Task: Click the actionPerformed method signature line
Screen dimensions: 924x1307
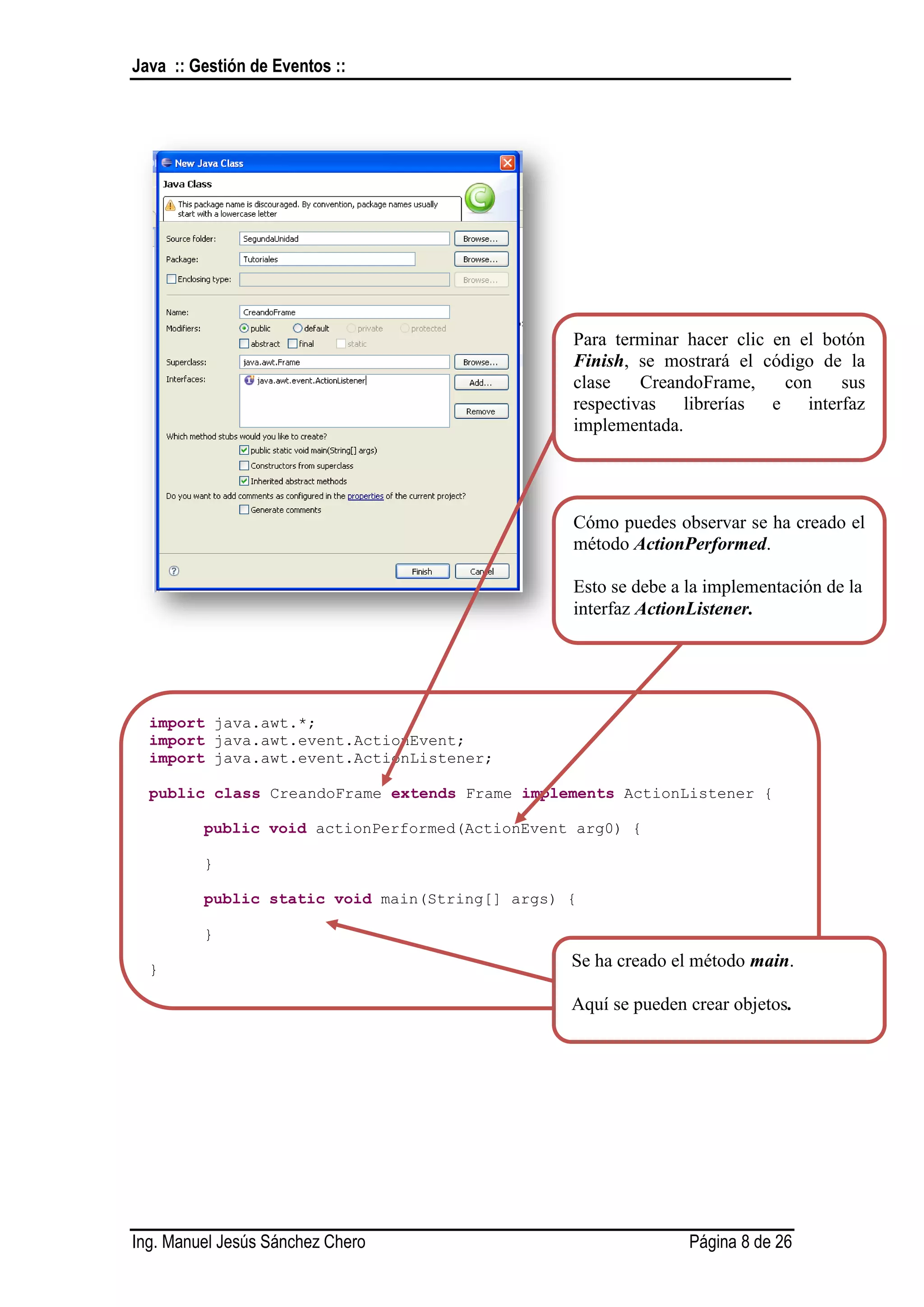Action: point(421,829)
